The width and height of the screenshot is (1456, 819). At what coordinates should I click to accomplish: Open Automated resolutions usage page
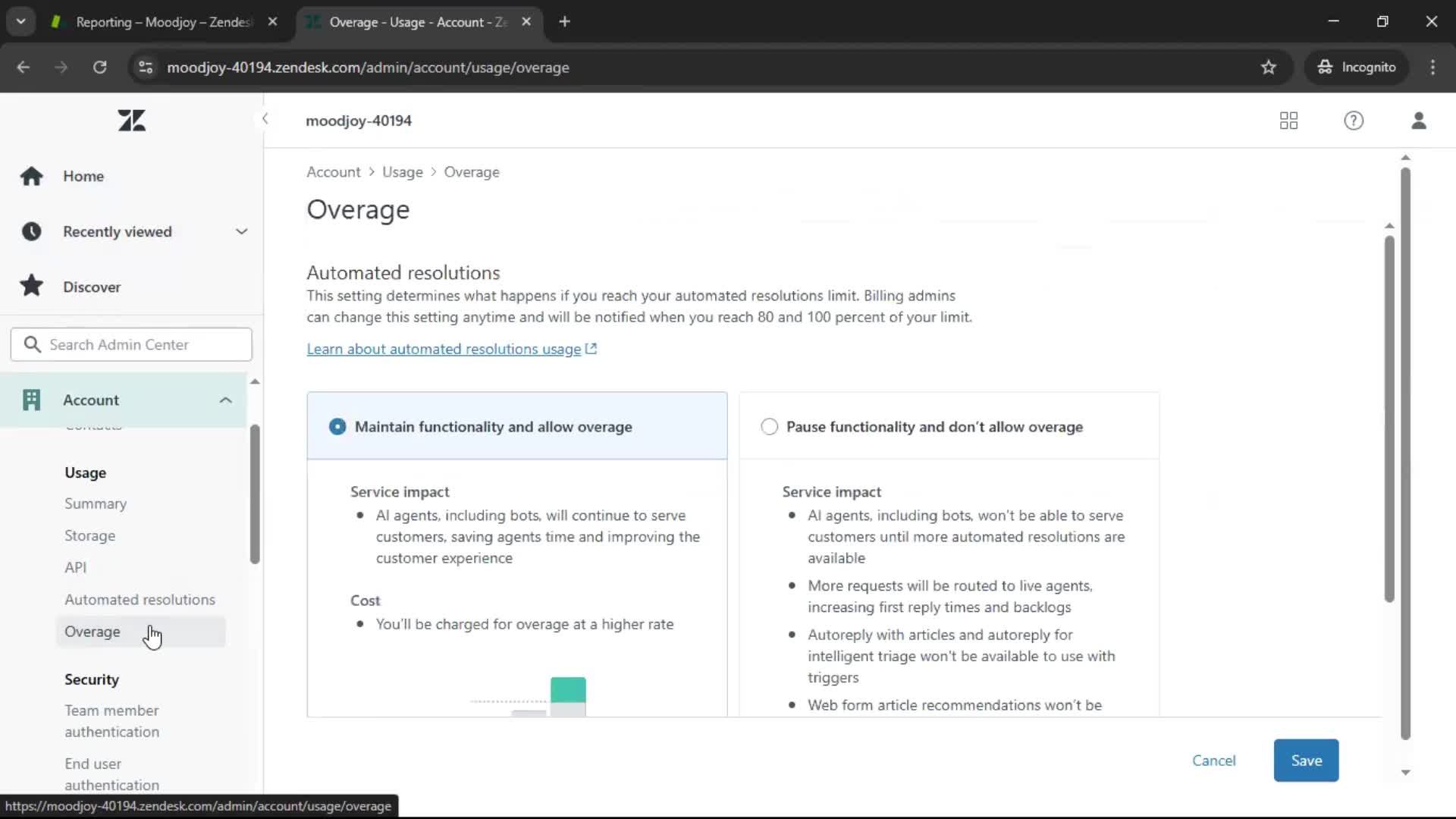tap(140, 599)
